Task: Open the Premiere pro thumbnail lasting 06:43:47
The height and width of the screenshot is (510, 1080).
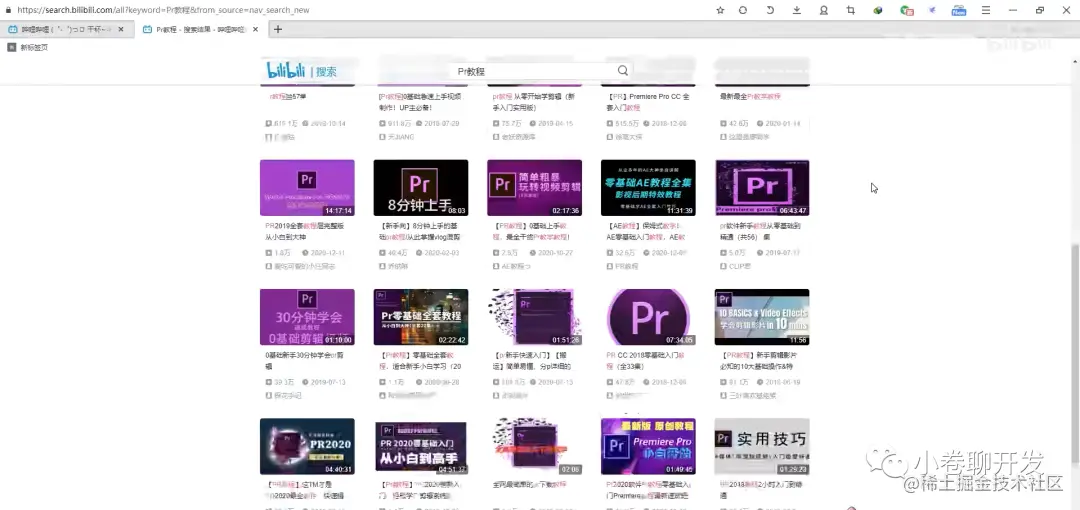Action: point(762,187)
